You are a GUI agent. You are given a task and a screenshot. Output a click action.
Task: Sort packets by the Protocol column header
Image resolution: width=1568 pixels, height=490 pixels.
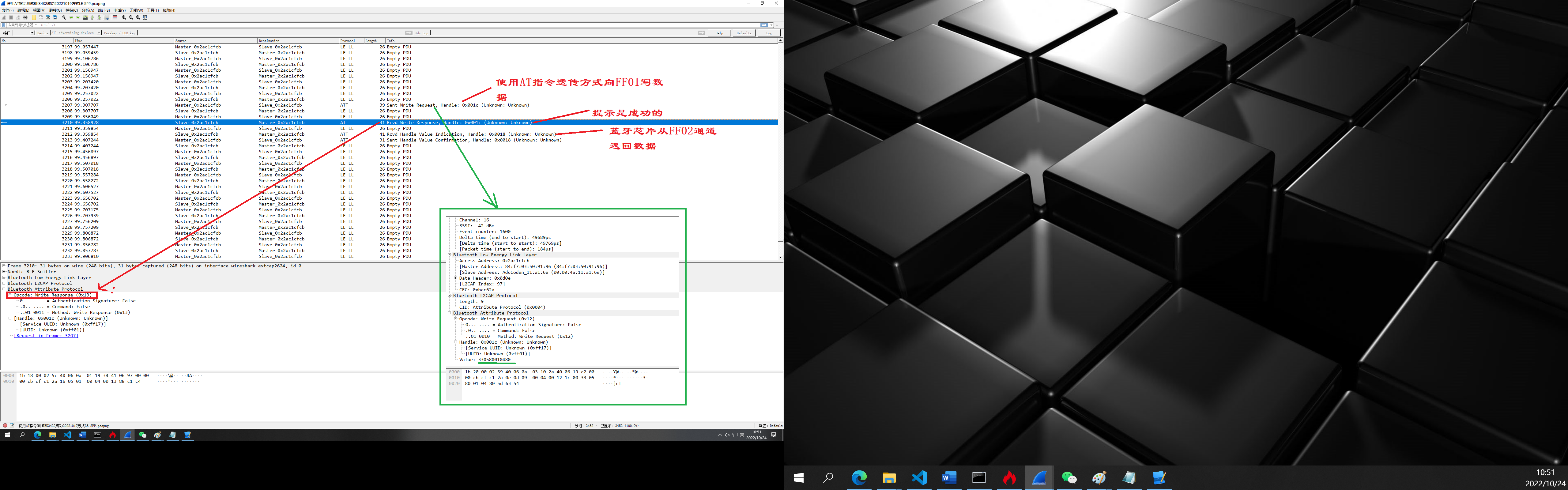(351, 41)
